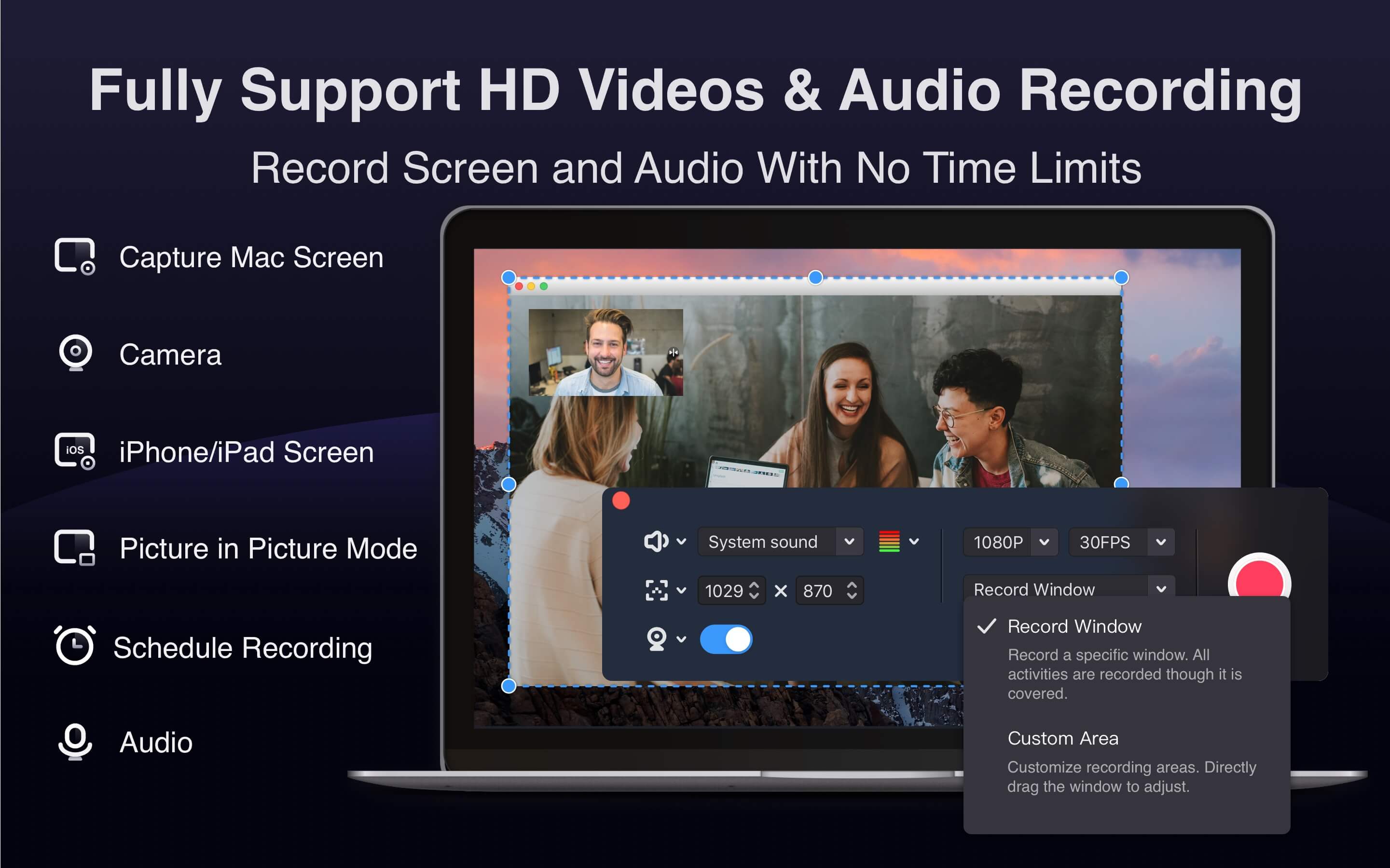Open the System sound dropdown
1390x868 pixels.
pyautogui.click(x=851, y=542)
